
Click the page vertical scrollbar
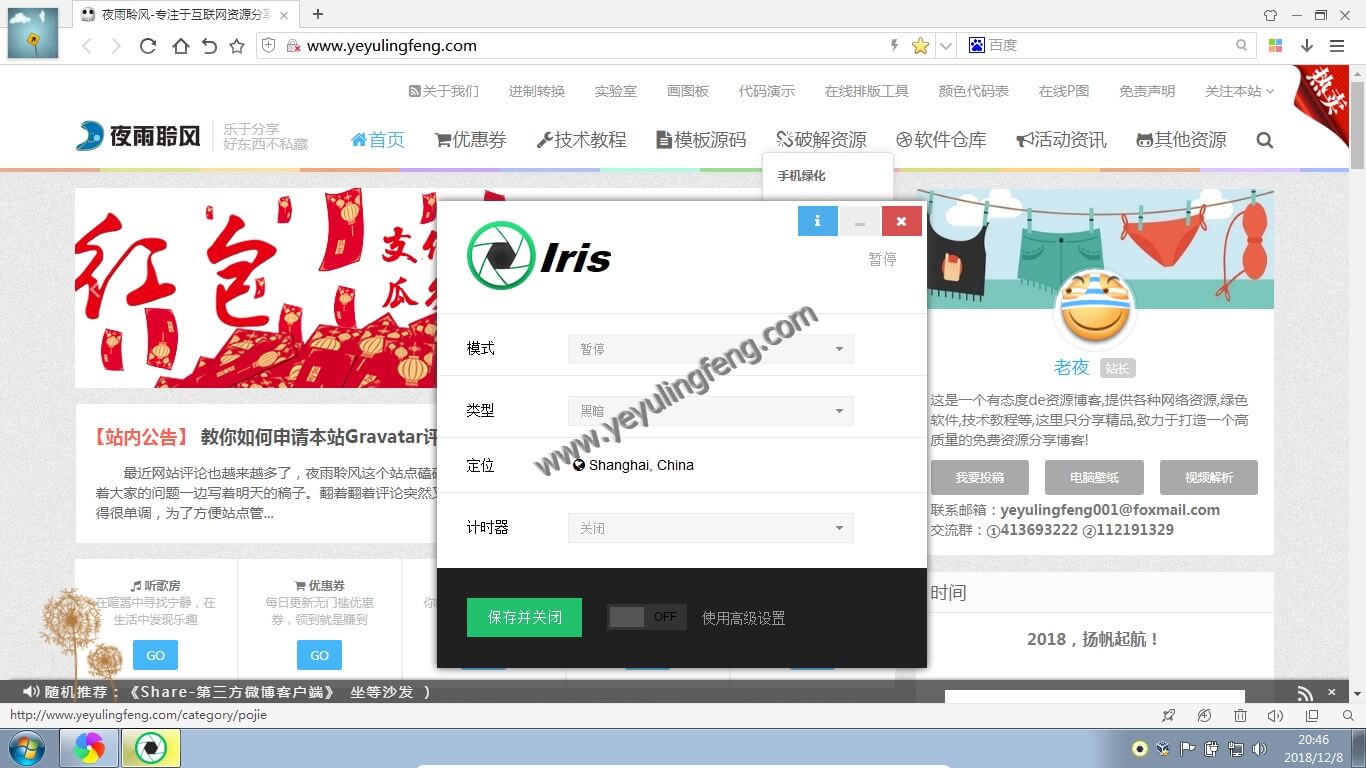point(1357,385)
